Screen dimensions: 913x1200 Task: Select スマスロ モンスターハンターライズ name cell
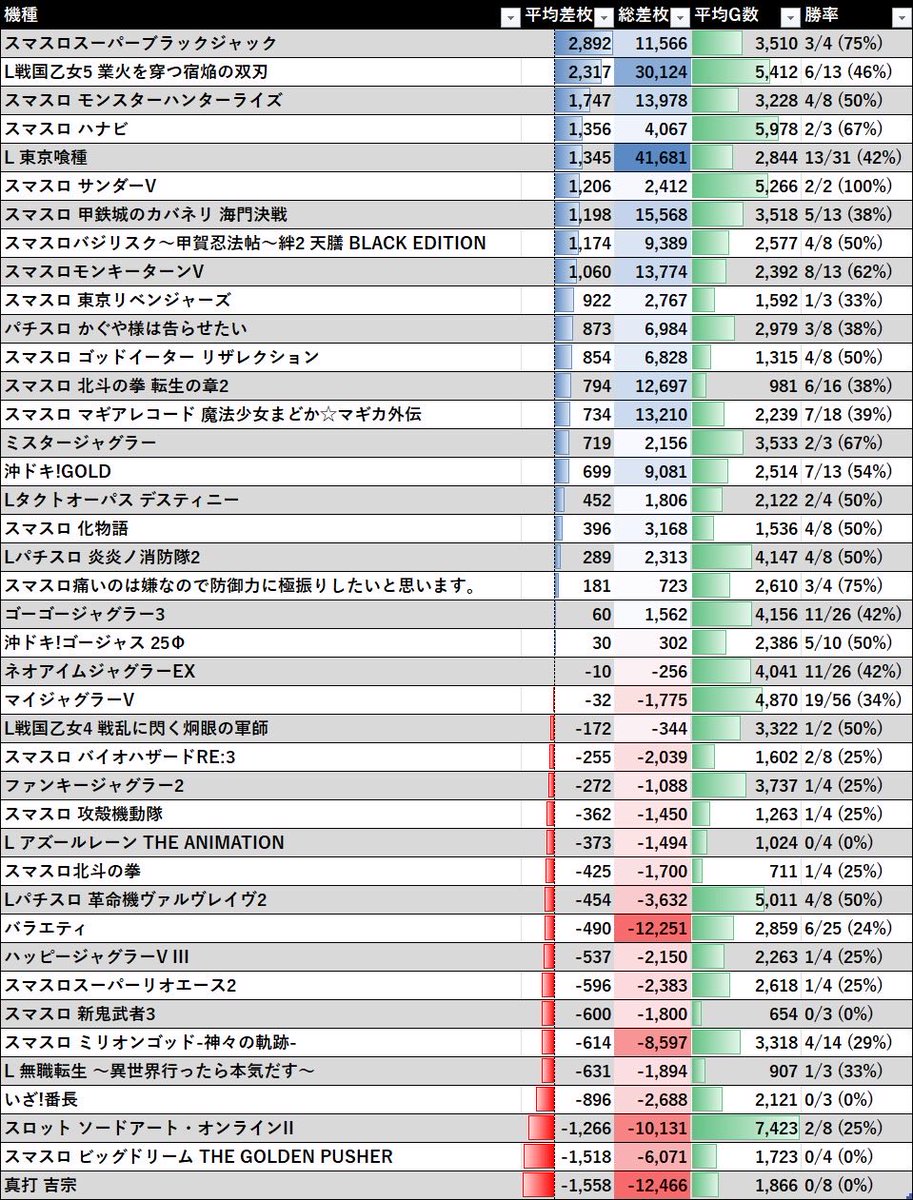pyautogui.click(x=261, y=101)
